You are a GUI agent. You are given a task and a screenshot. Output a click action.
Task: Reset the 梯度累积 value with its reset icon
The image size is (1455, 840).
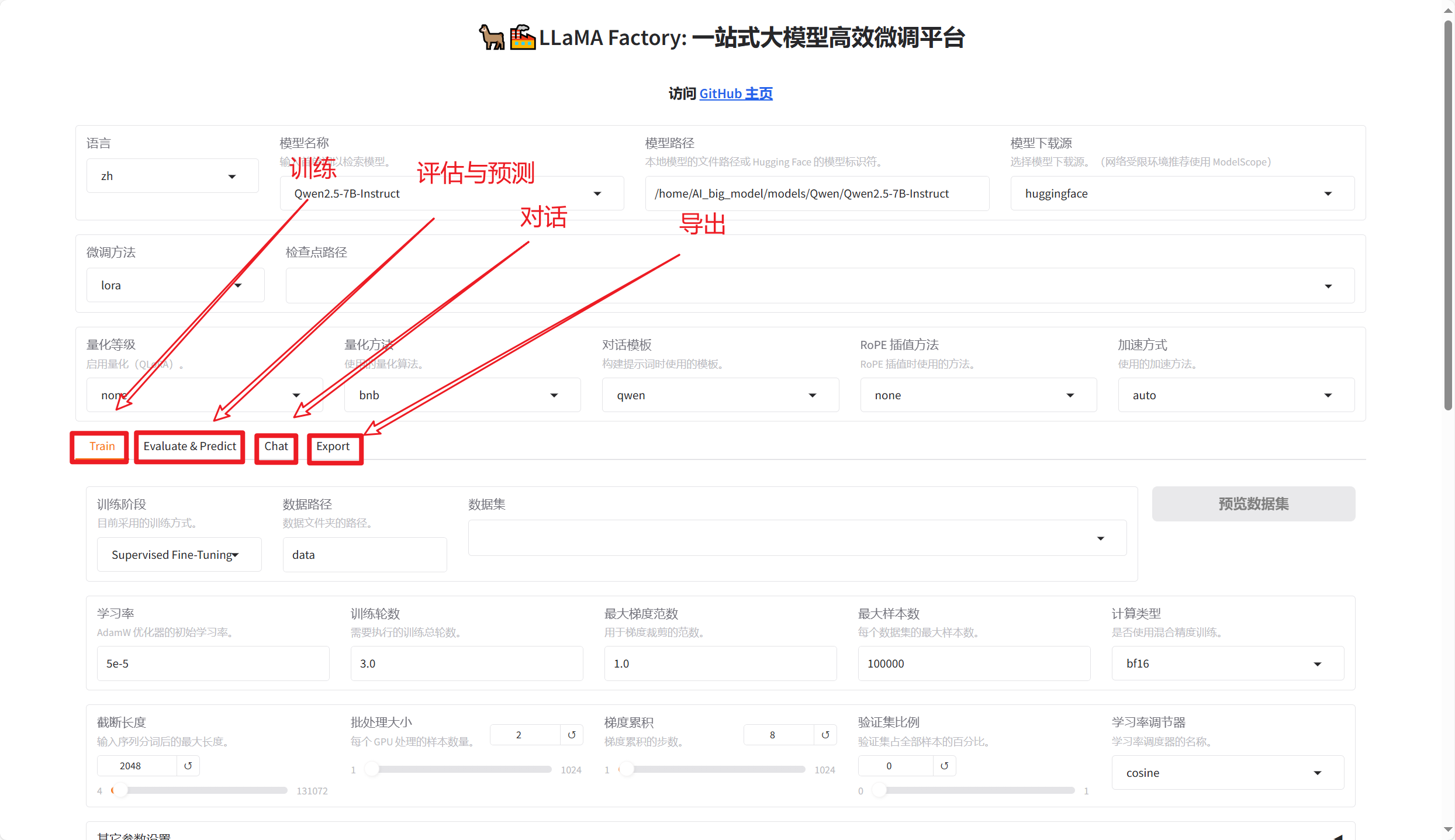[x=825, y=735]
